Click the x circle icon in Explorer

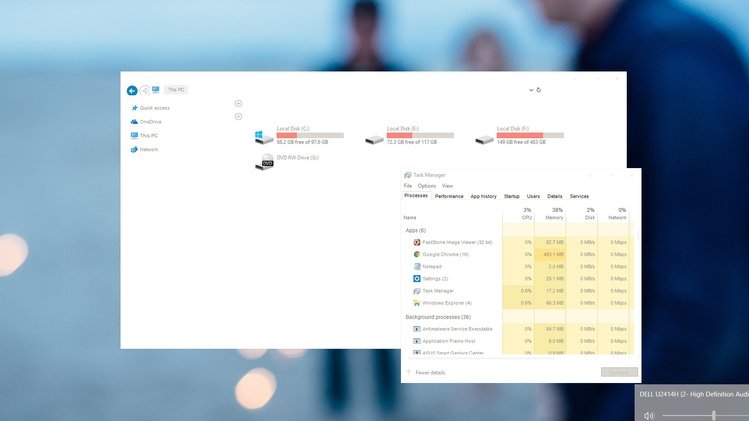coord(238,117)
